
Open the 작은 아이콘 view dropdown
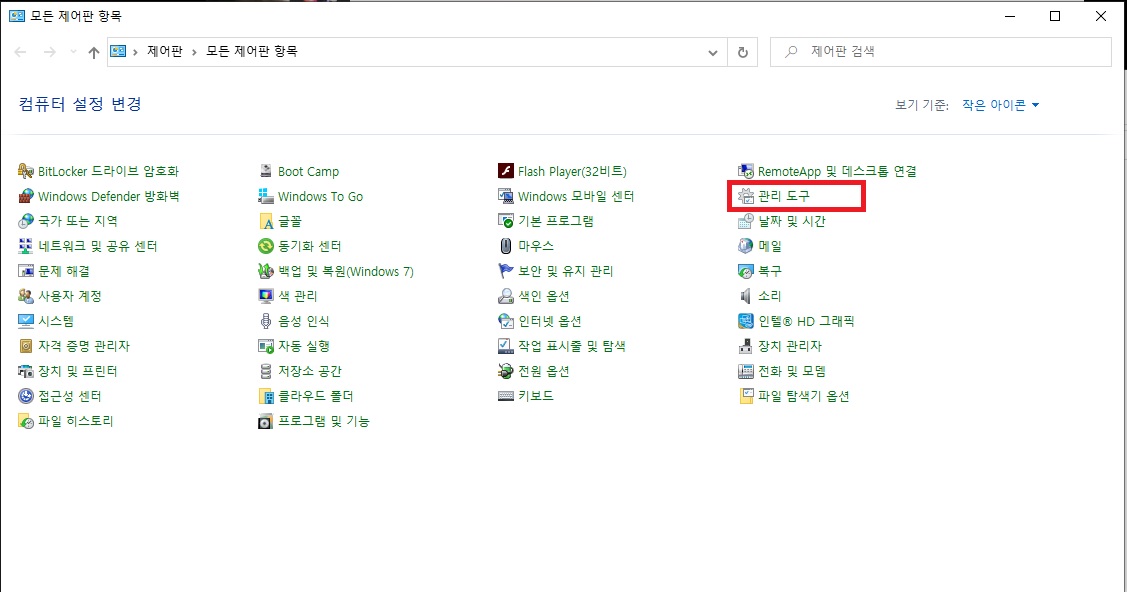coord(1000,105)
